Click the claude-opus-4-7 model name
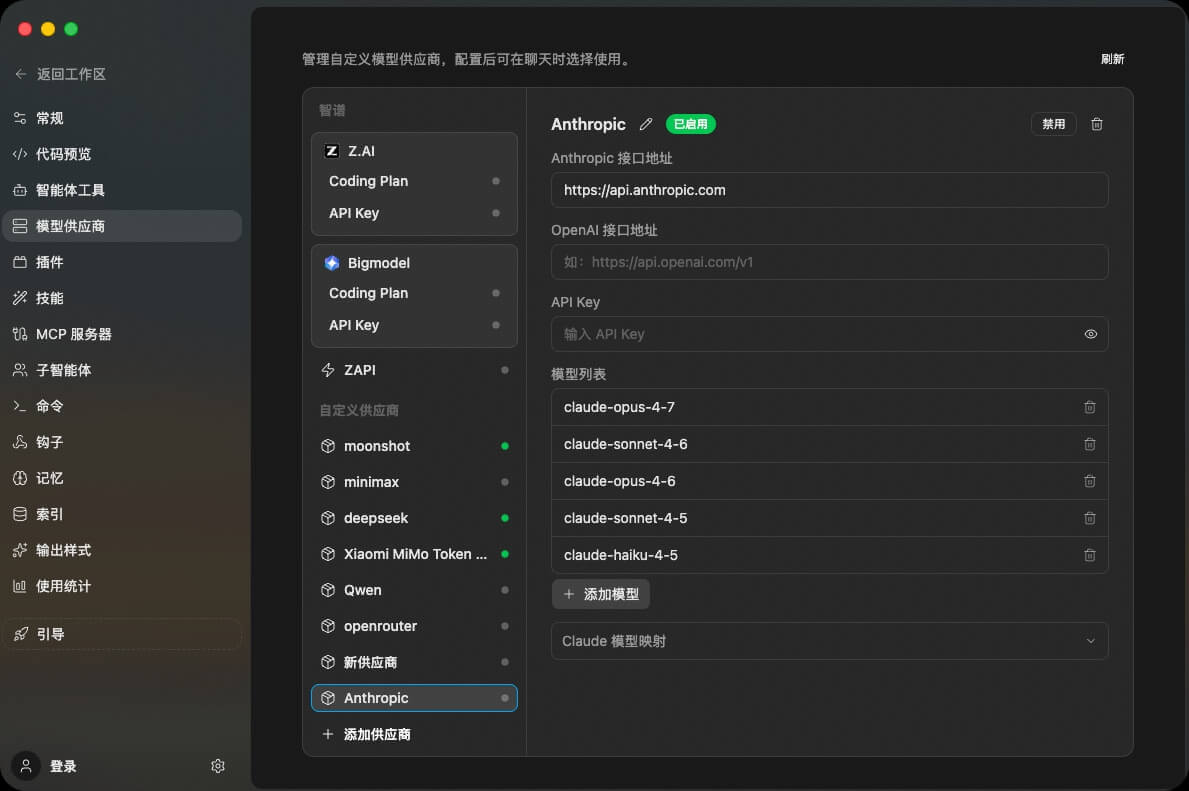The width and height of the screenshot is (1189, 791). 619,407
